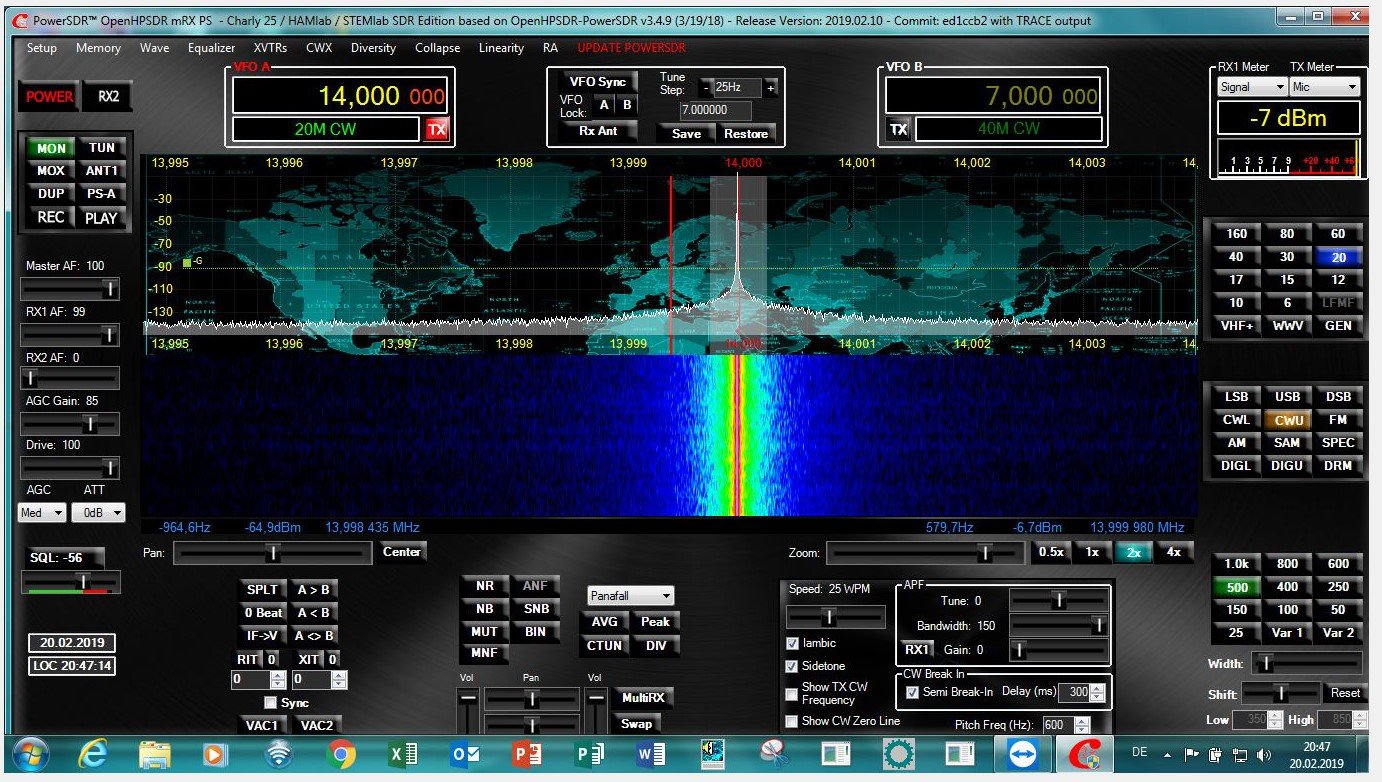Uncheck the Sidetone checkbox
Screen dimensions: 1382x782
(x=793, y=666)
